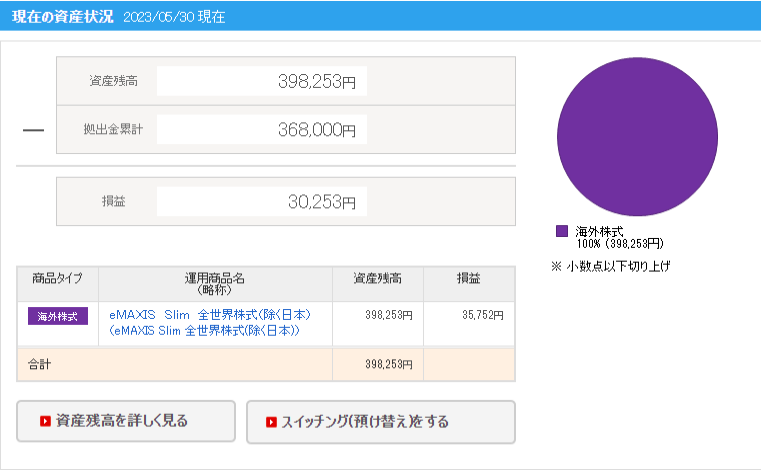Click the purple 海外株式 badge in table
Screen dimensions: 761x471
coord(58,316)
